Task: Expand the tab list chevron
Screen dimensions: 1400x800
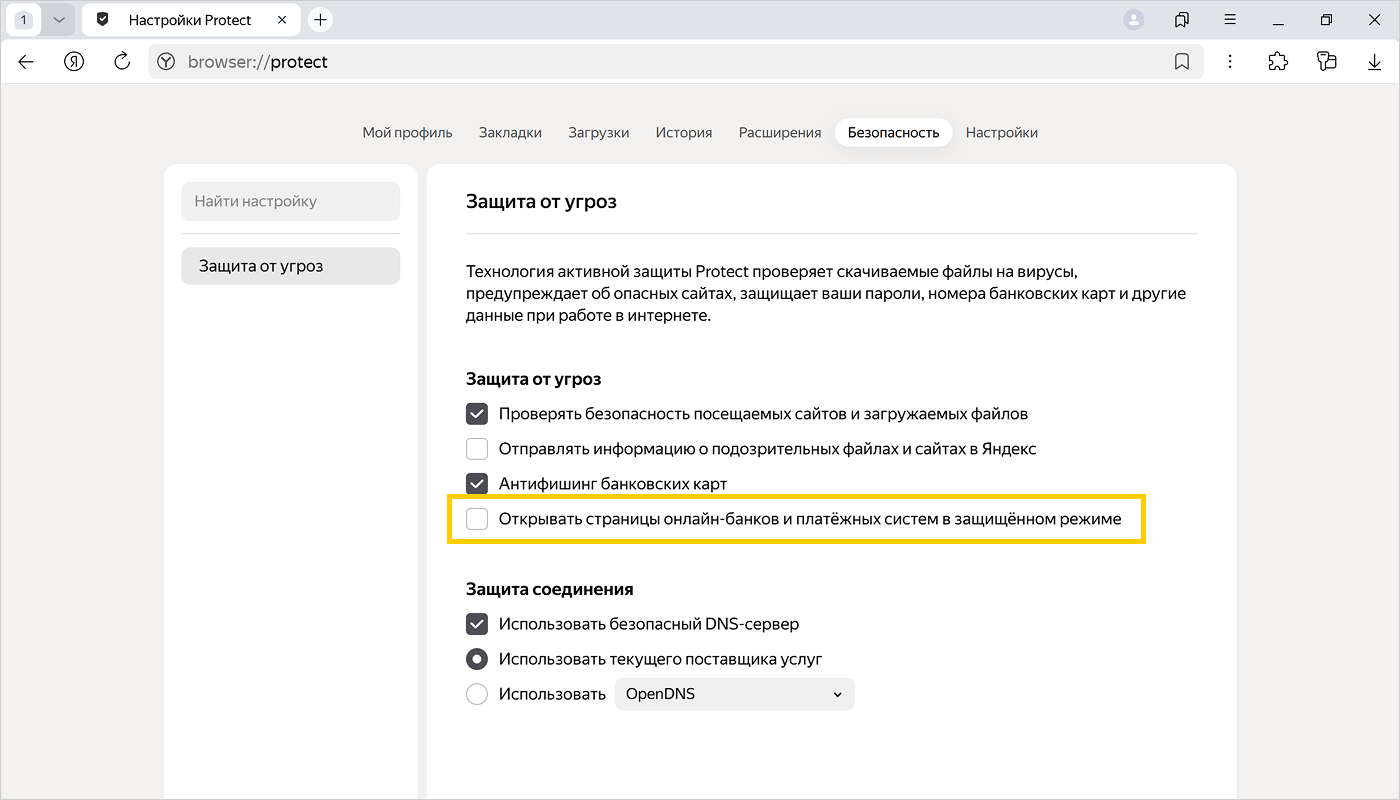Action: click(58, 20)
